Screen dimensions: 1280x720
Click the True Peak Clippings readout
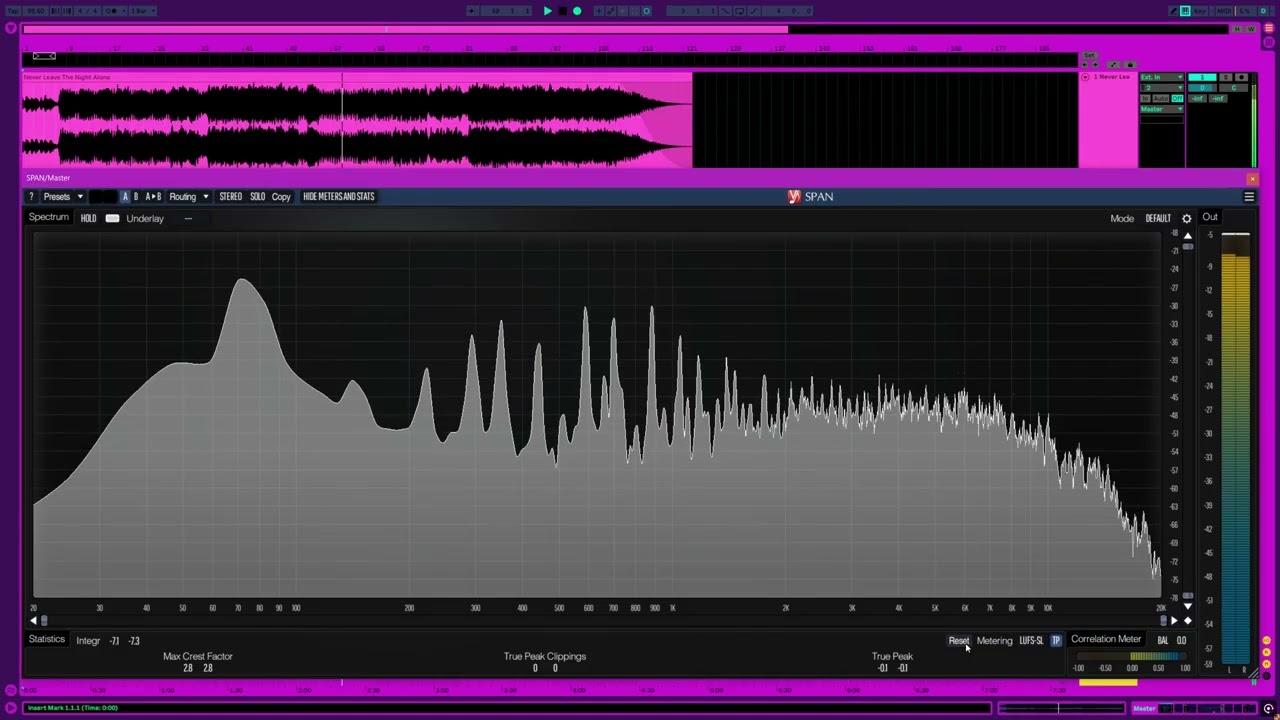(x=545, y=662)
